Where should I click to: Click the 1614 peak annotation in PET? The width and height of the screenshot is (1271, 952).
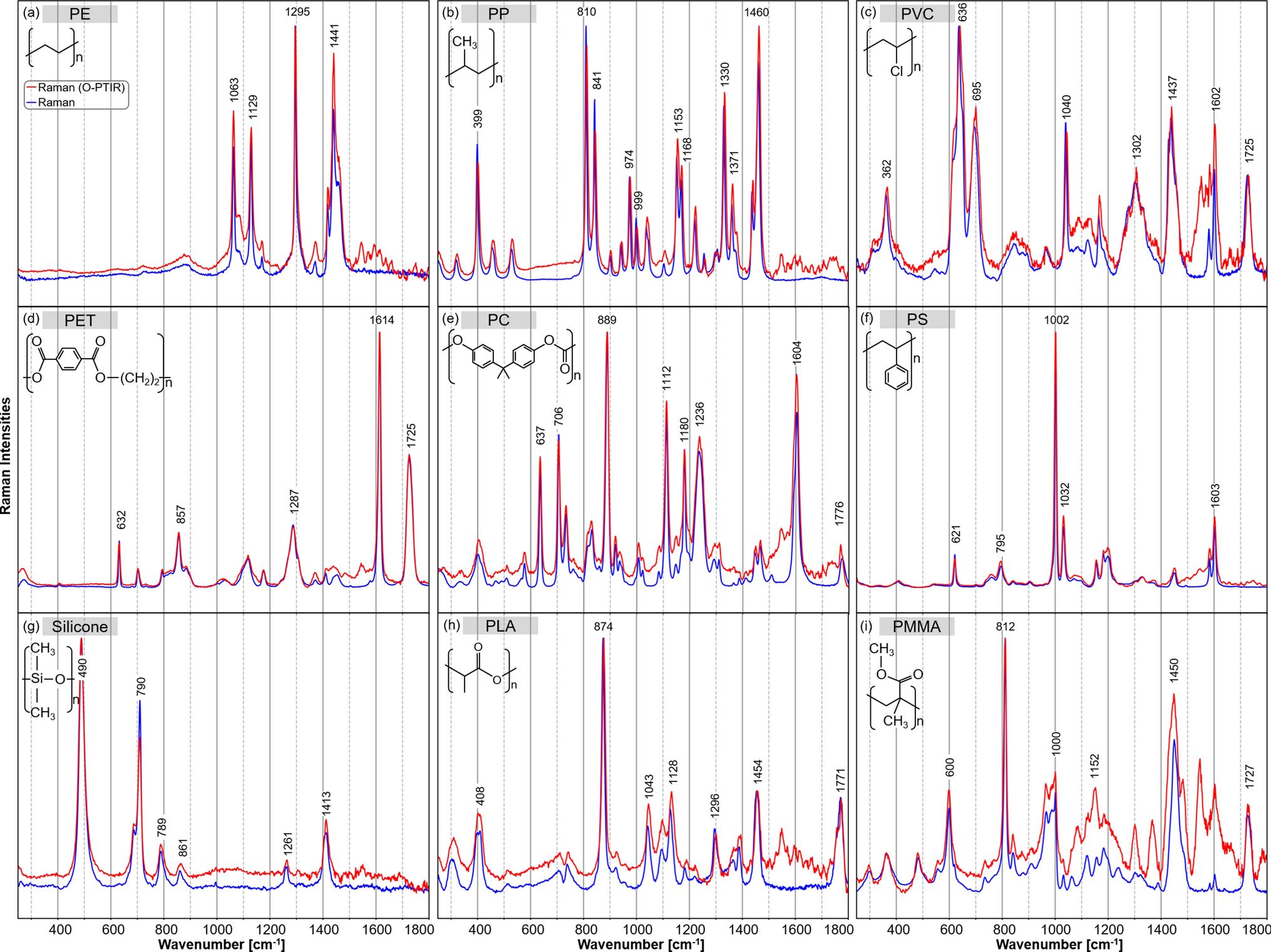pos(383,319)
